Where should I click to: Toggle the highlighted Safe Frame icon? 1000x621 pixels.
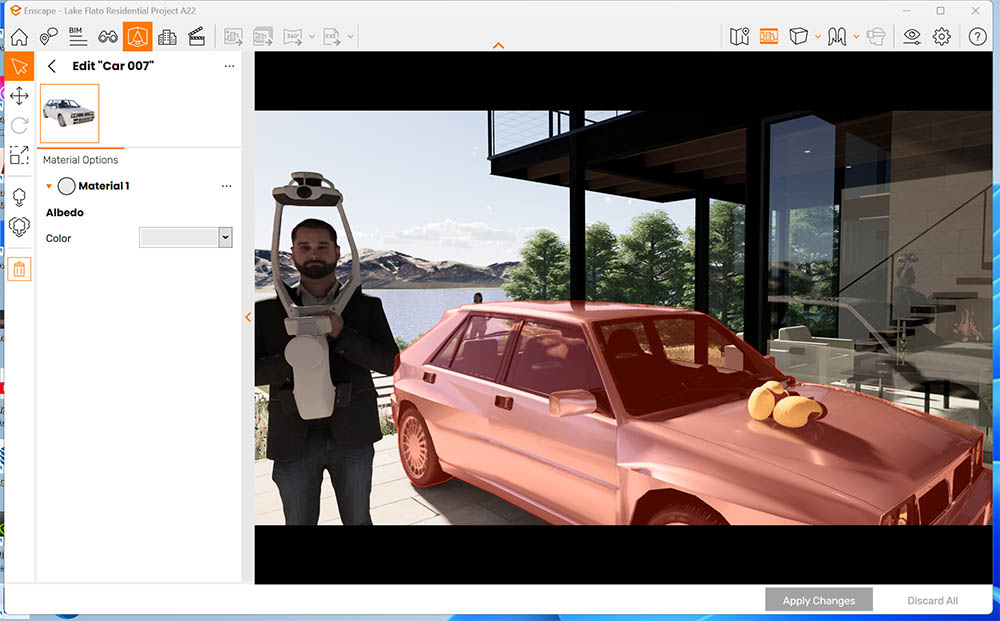coord(769,37)
